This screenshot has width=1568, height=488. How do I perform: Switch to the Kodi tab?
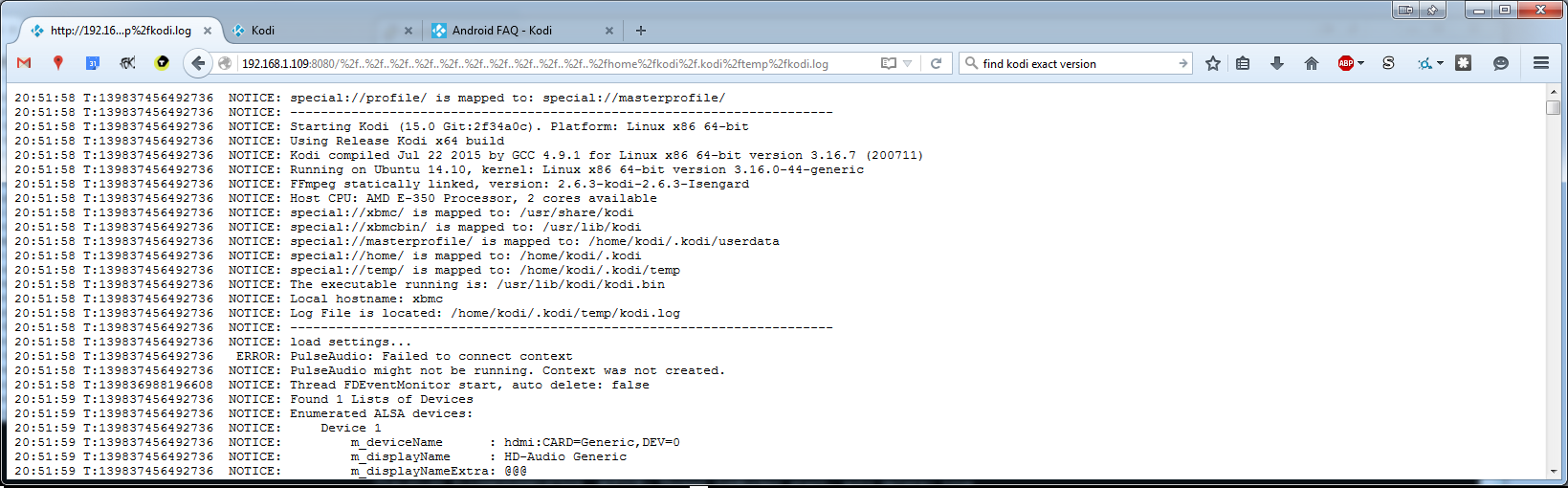(x=322, y=31)
